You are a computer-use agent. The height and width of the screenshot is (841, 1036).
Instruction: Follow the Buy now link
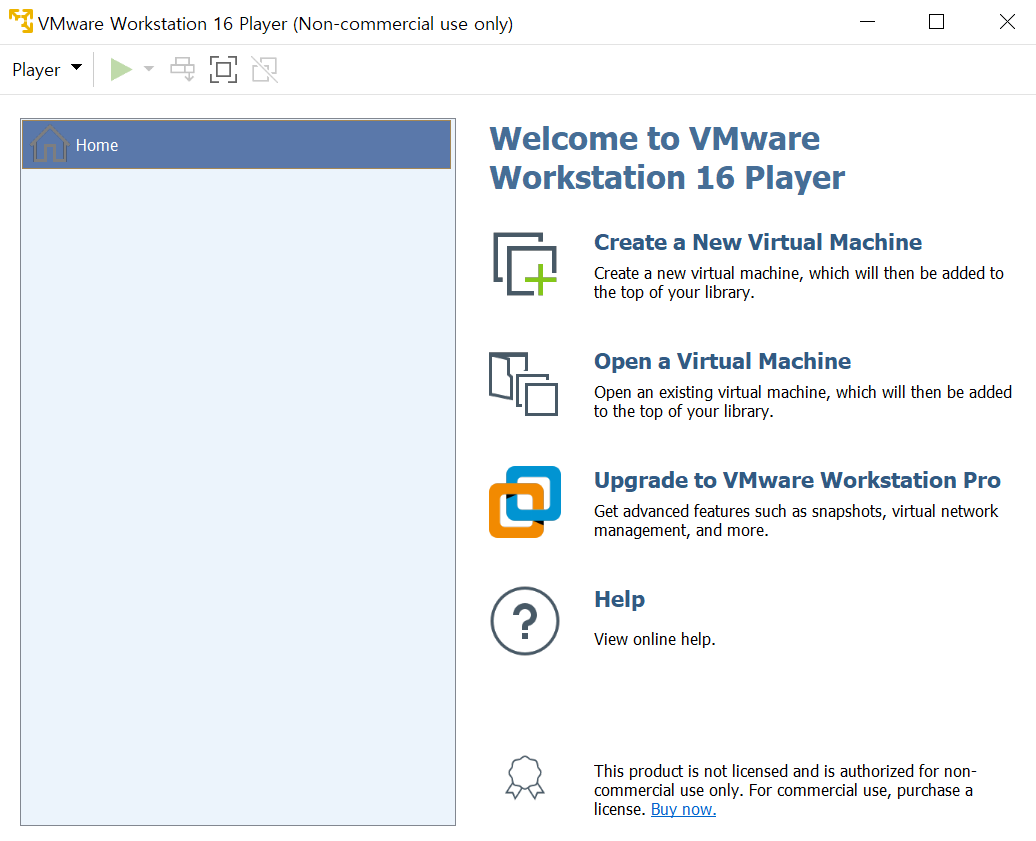[x=683, y=809]
